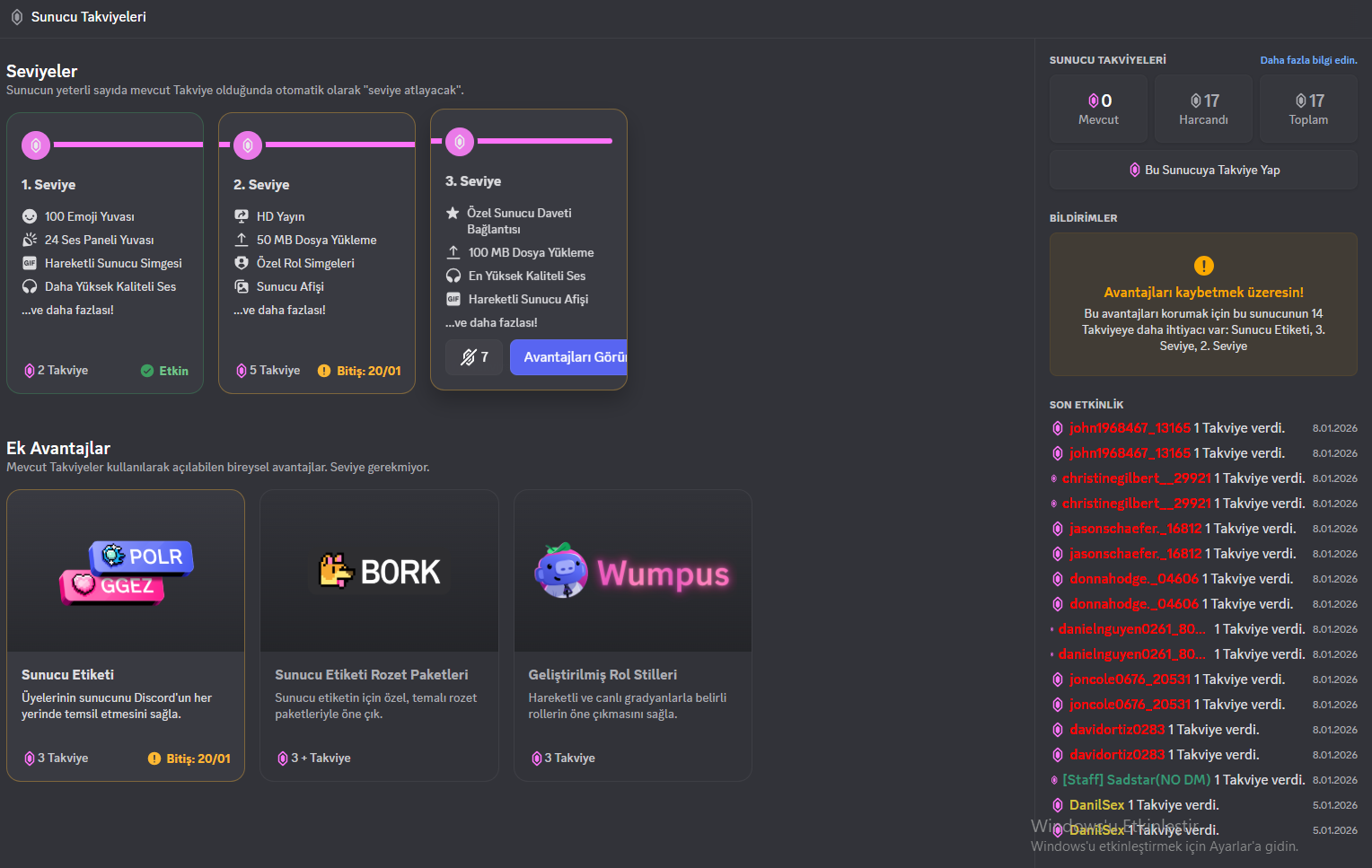Click the 1. Seviye level heading
The image size is (1372, 868).
(48, 185)
